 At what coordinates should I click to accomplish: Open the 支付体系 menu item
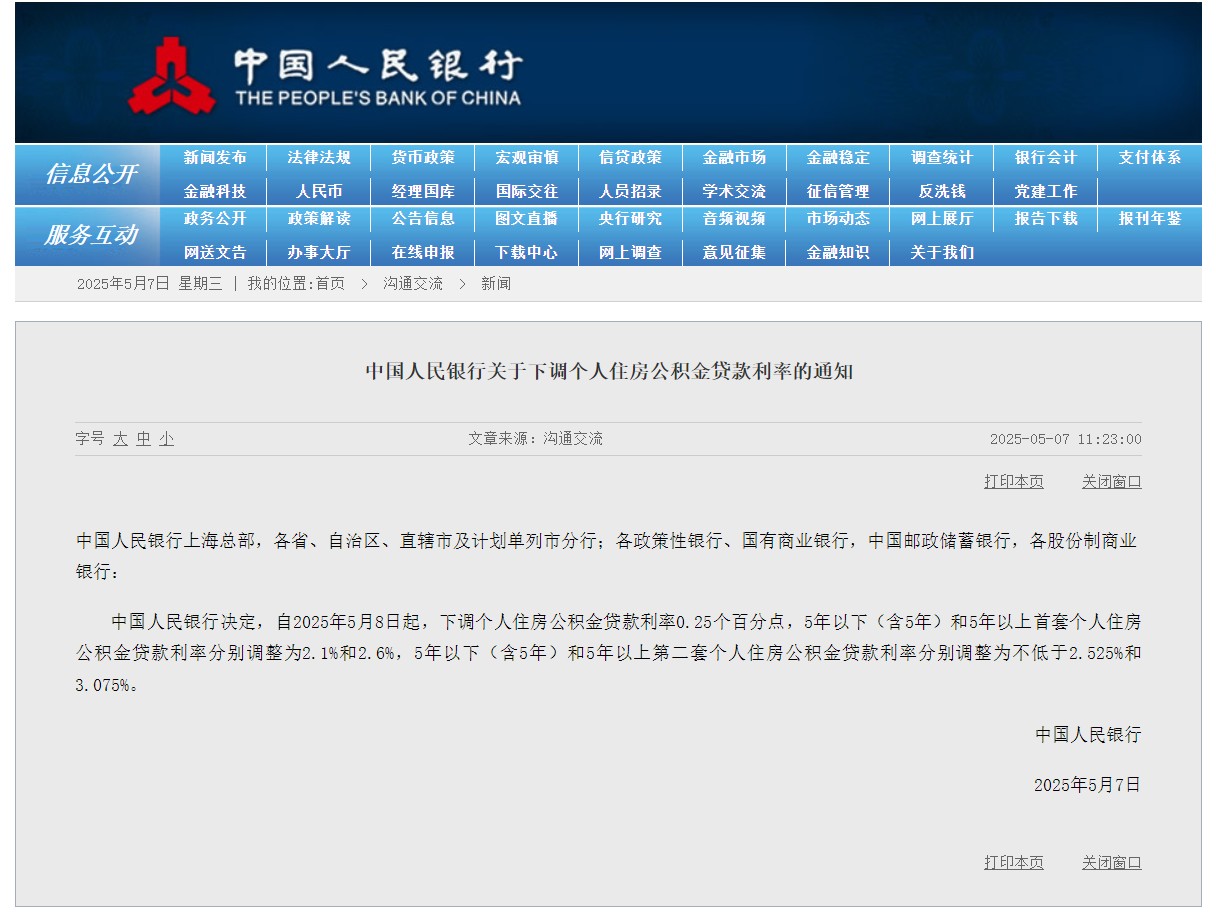tap(1149, 158)
